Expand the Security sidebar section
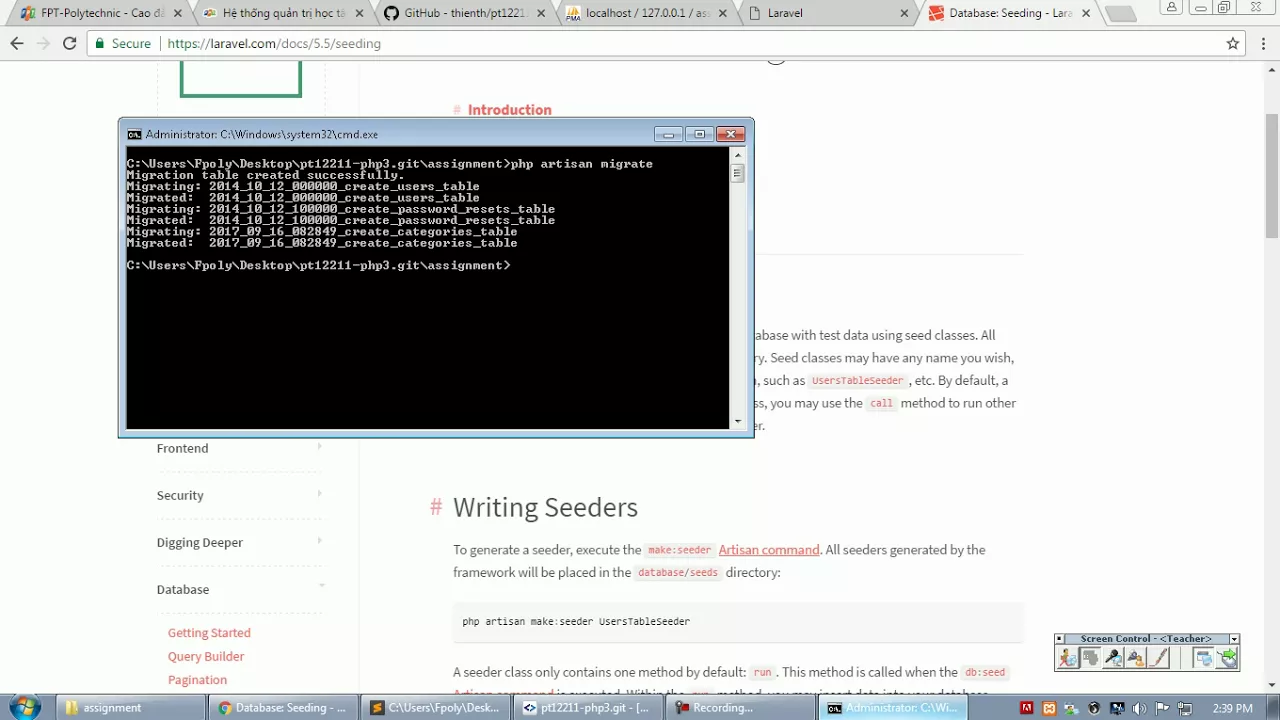The image size is (1280, 720). point(240,495)
